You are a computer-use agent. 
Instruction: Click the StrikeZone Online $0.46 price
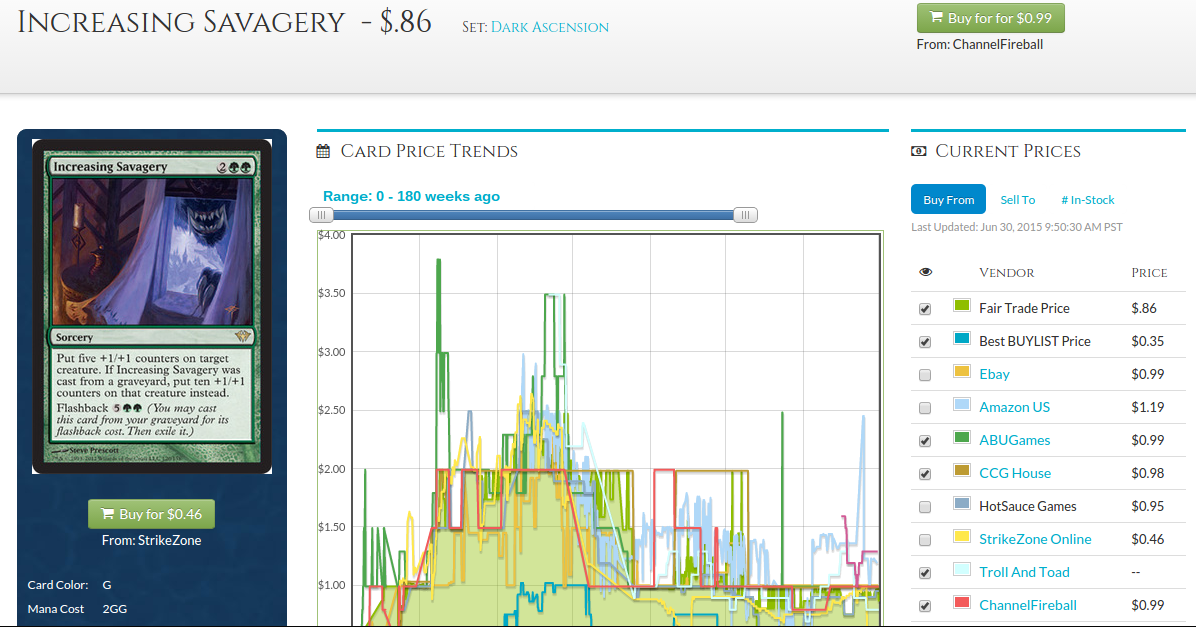point(1147,539)
